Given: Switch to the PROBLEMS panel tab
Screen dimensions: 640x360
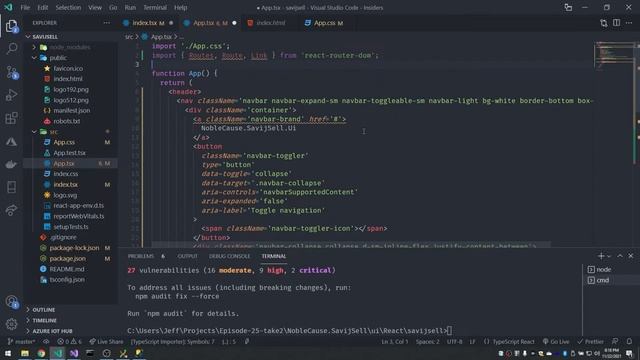Looking at the screenshot, I should click(141, 256).
